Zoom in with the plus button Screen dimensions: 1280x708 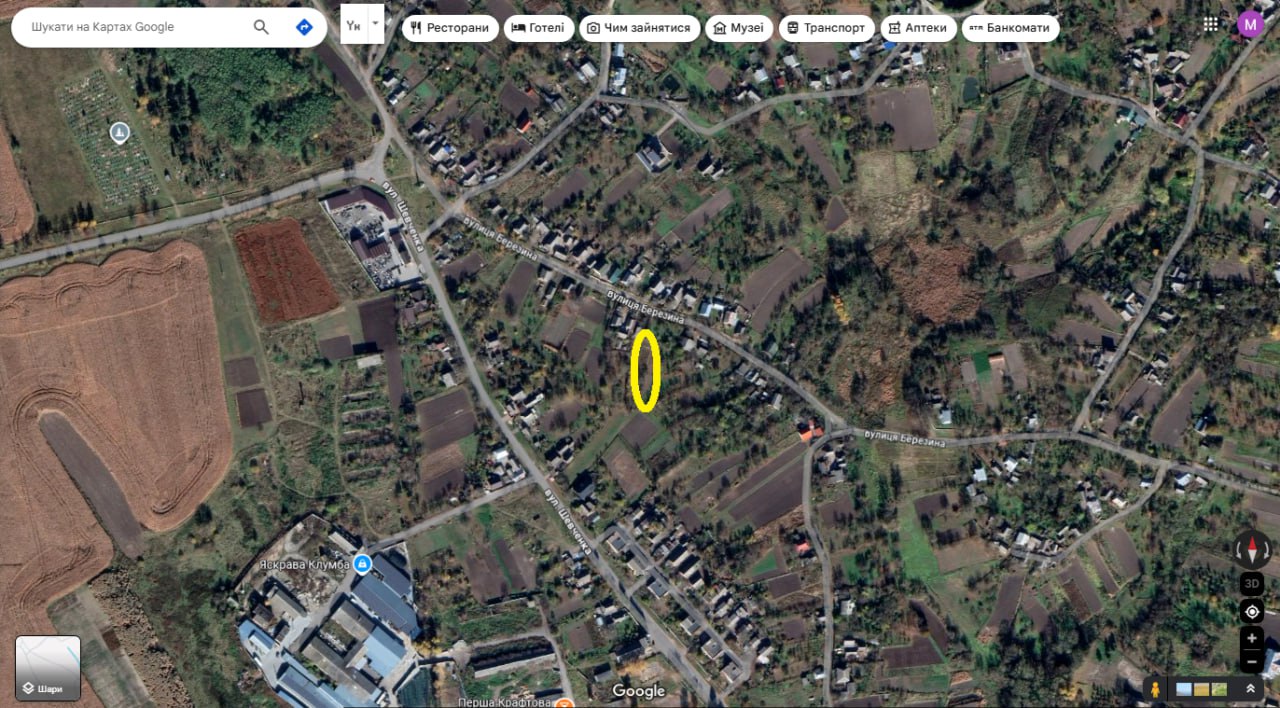pyautogui.click(x=1252, y=638)
